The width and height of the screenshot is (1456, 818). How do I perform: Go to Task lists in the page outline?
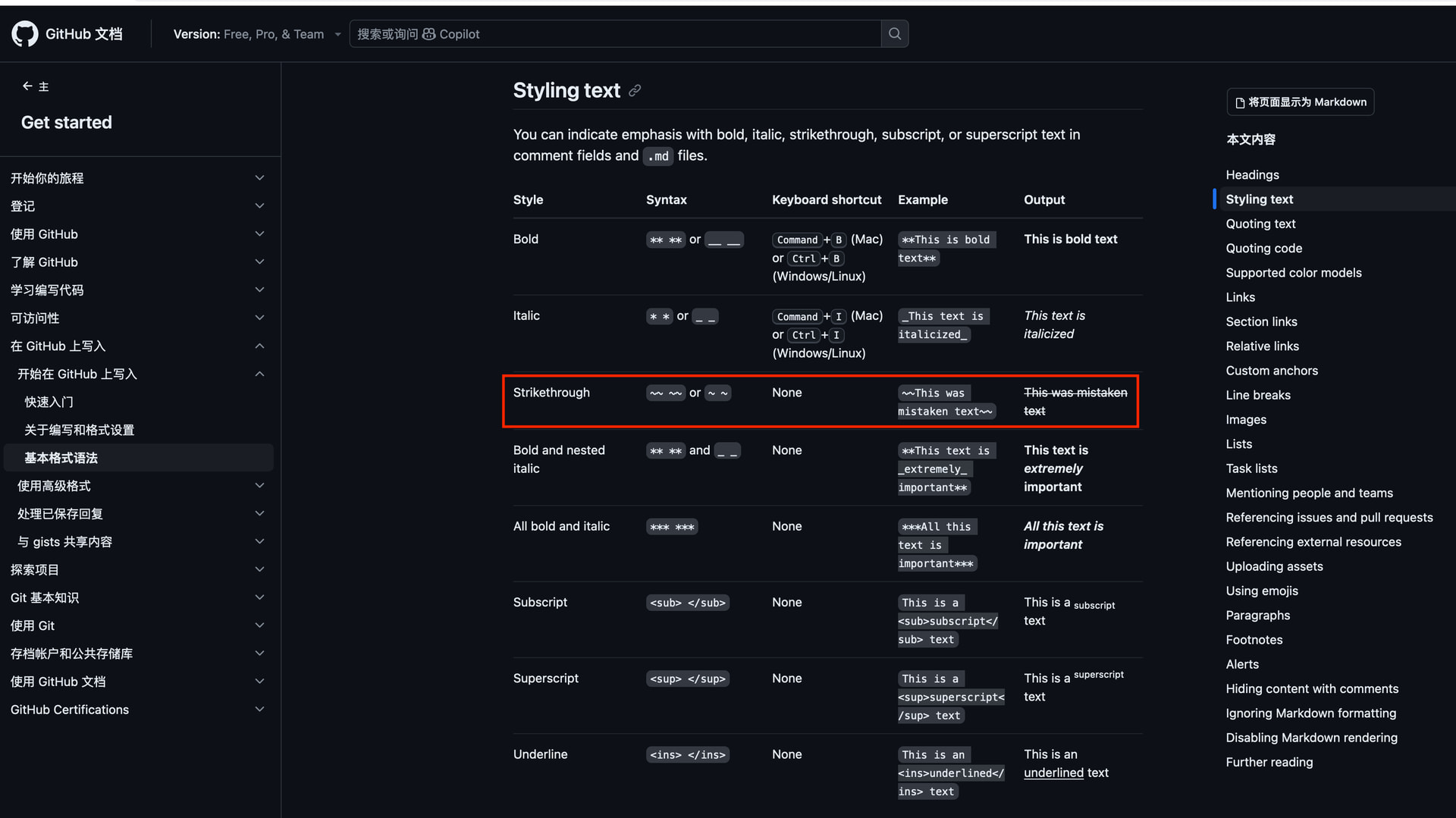[x=1251, y=469]
